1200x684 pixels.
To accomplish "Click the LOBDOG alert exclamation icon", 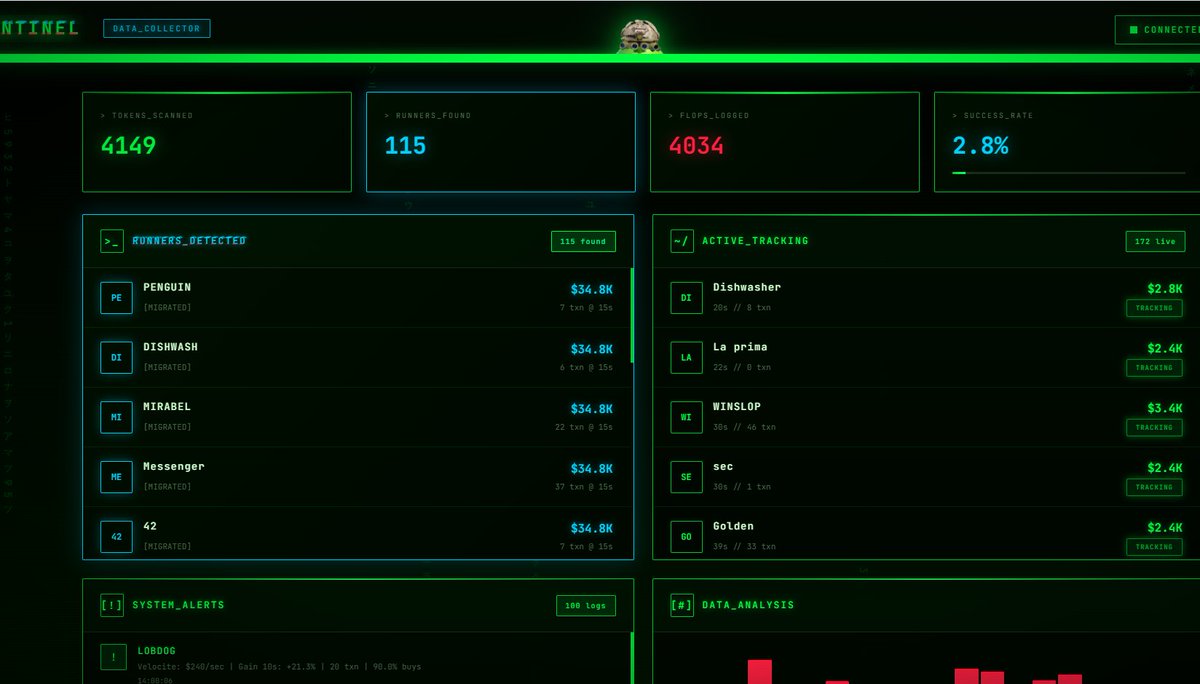I will click(114, 657).
